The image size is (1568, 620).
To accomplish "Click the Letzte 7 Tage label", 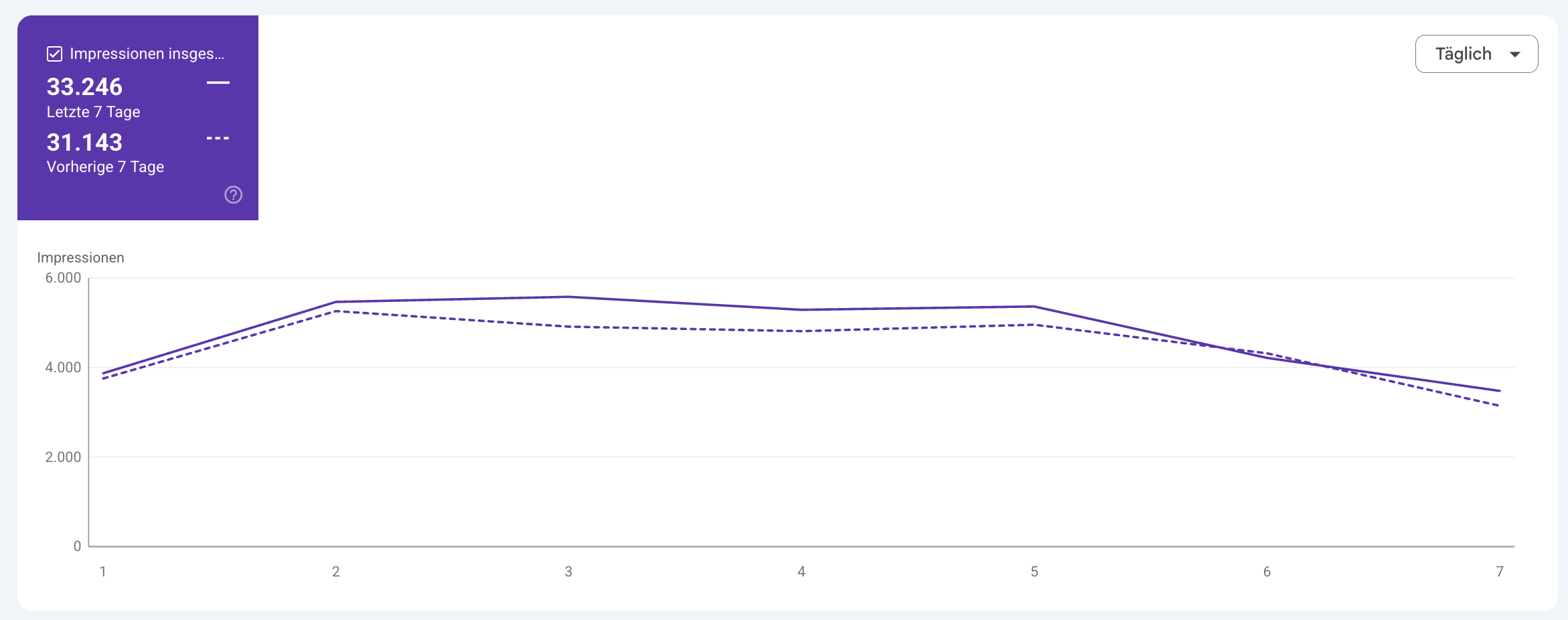I will [93, 112].
